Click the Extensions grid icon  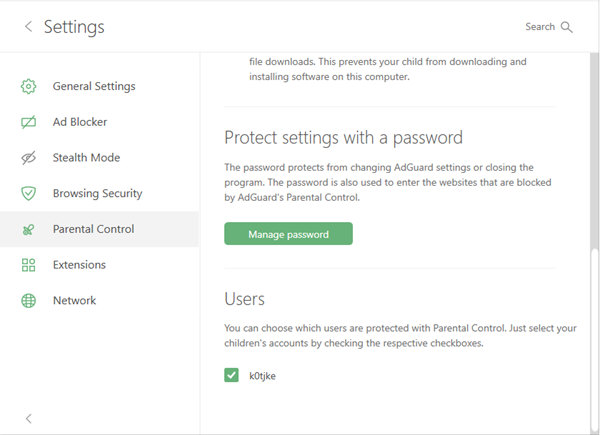coord(28,265)
